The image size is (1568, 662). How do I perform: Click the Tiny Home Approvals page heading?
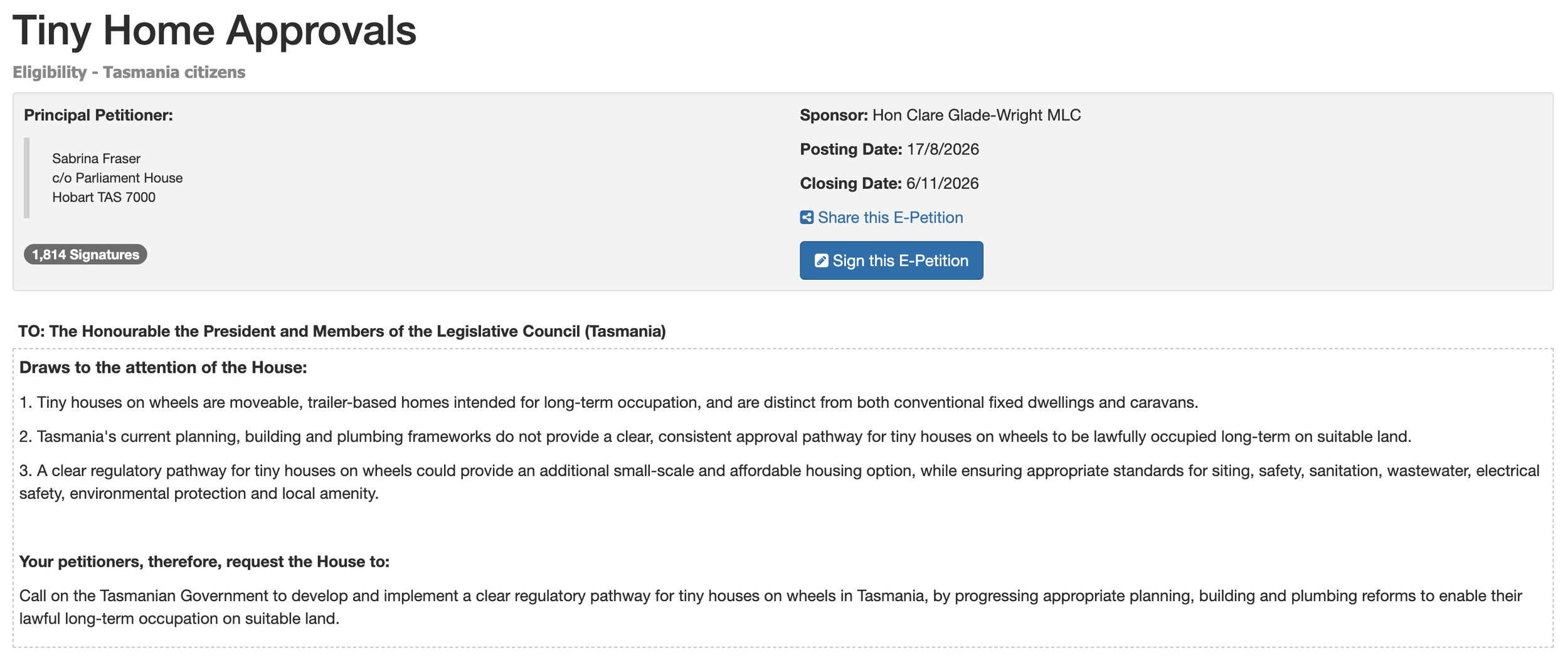pyautogui.click(x=215, y=30)
